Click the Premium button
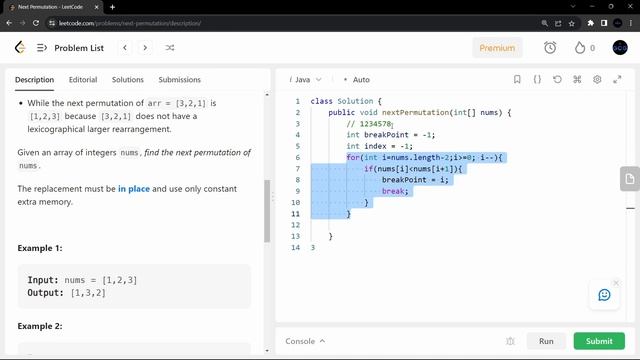640x360 pixels. click(497, 48)
